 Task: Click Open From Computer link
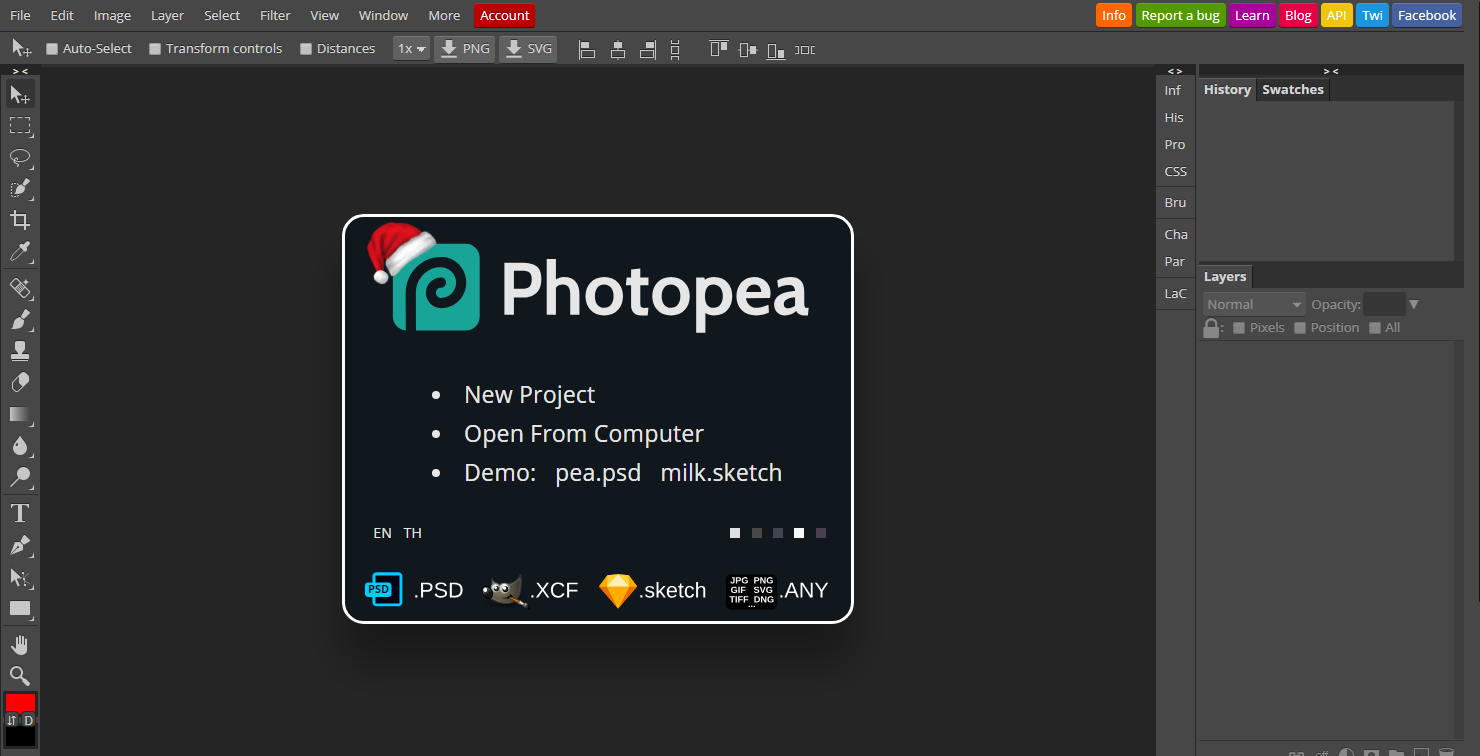584,434
